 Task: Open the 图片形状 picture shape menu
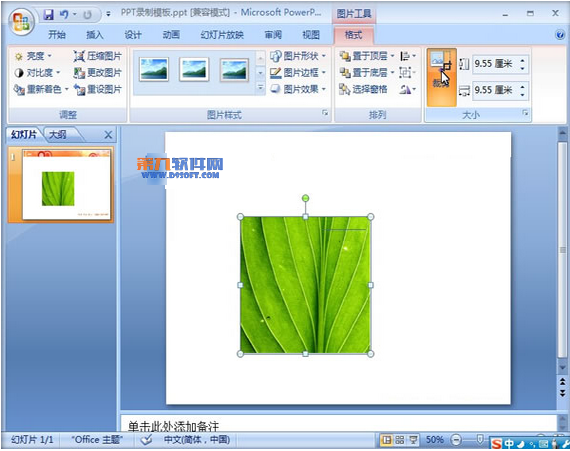(x=298, y=56)
